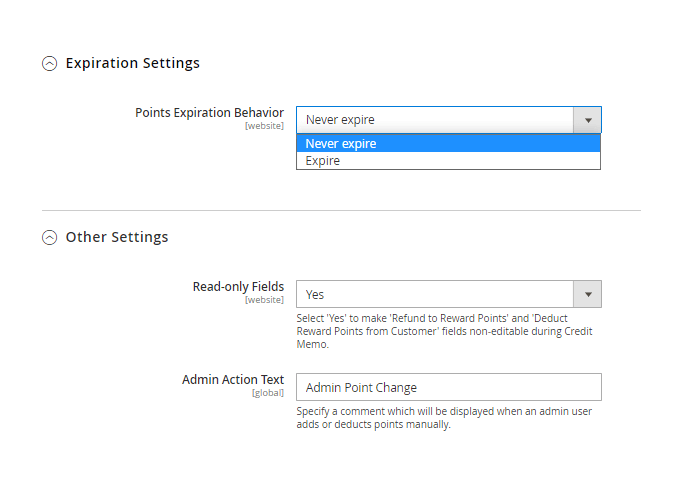Click the [global] scope tag
The image size is (685, 492).
point(267,393)
